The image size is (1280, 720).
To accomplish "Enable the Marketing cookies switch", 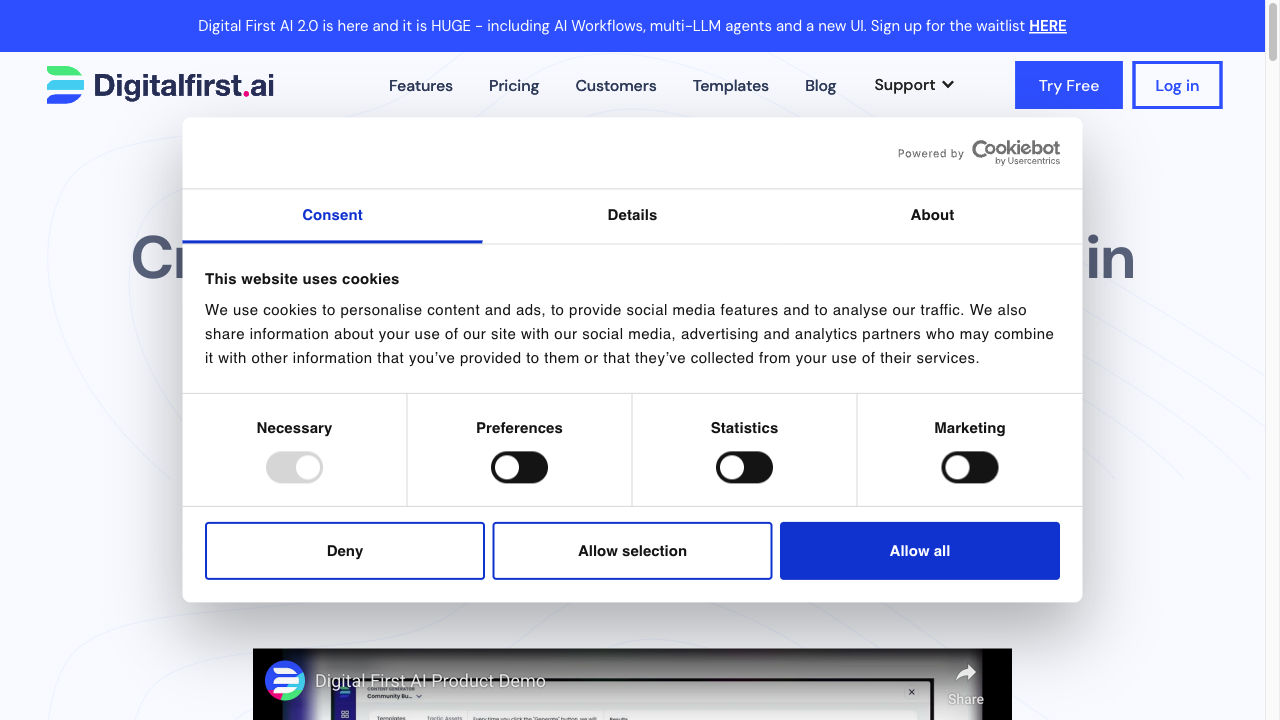I will pos(970,467).
